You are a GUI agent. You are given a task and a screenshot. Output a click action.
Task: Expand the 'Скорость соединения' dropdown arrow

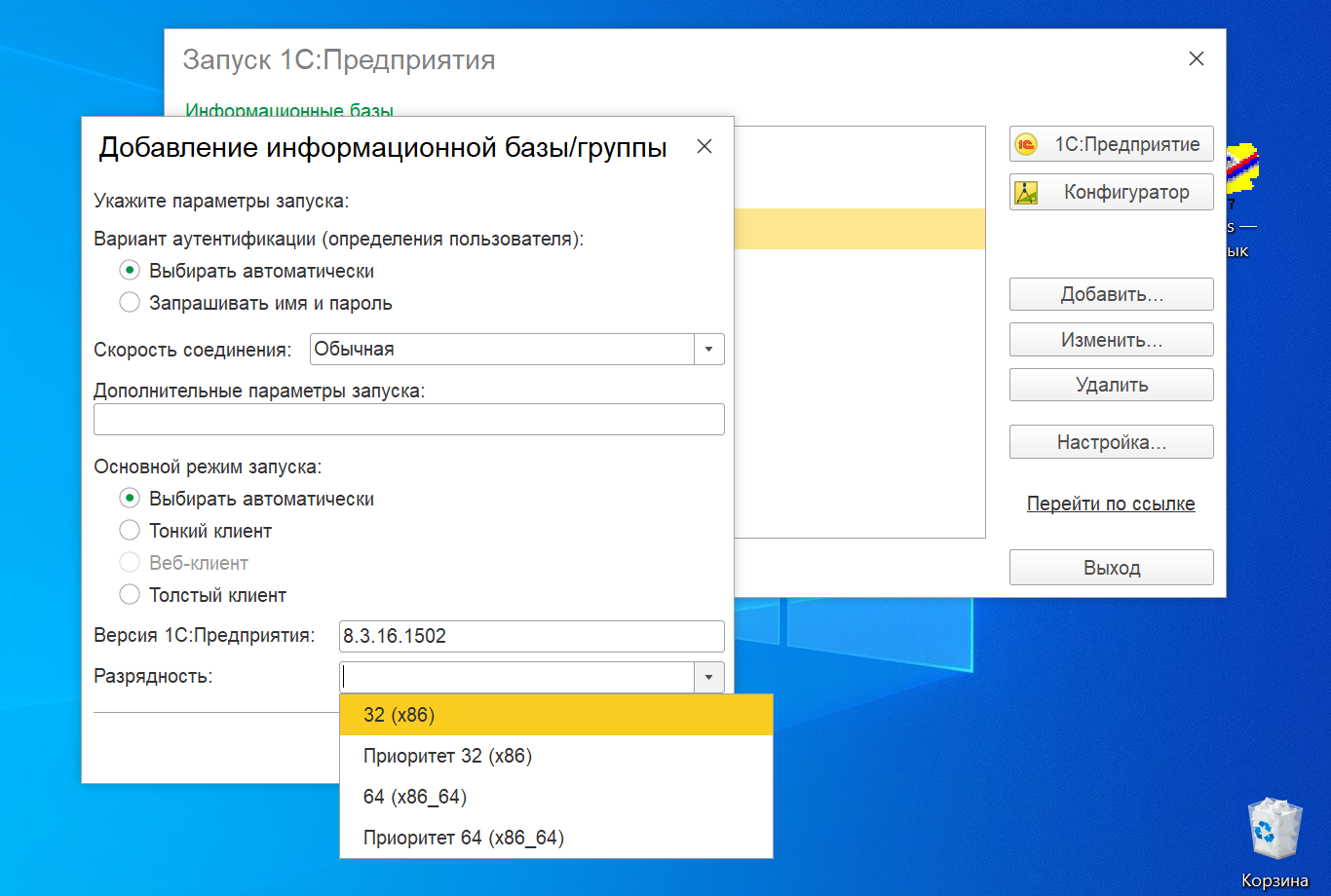coord(708,349)
